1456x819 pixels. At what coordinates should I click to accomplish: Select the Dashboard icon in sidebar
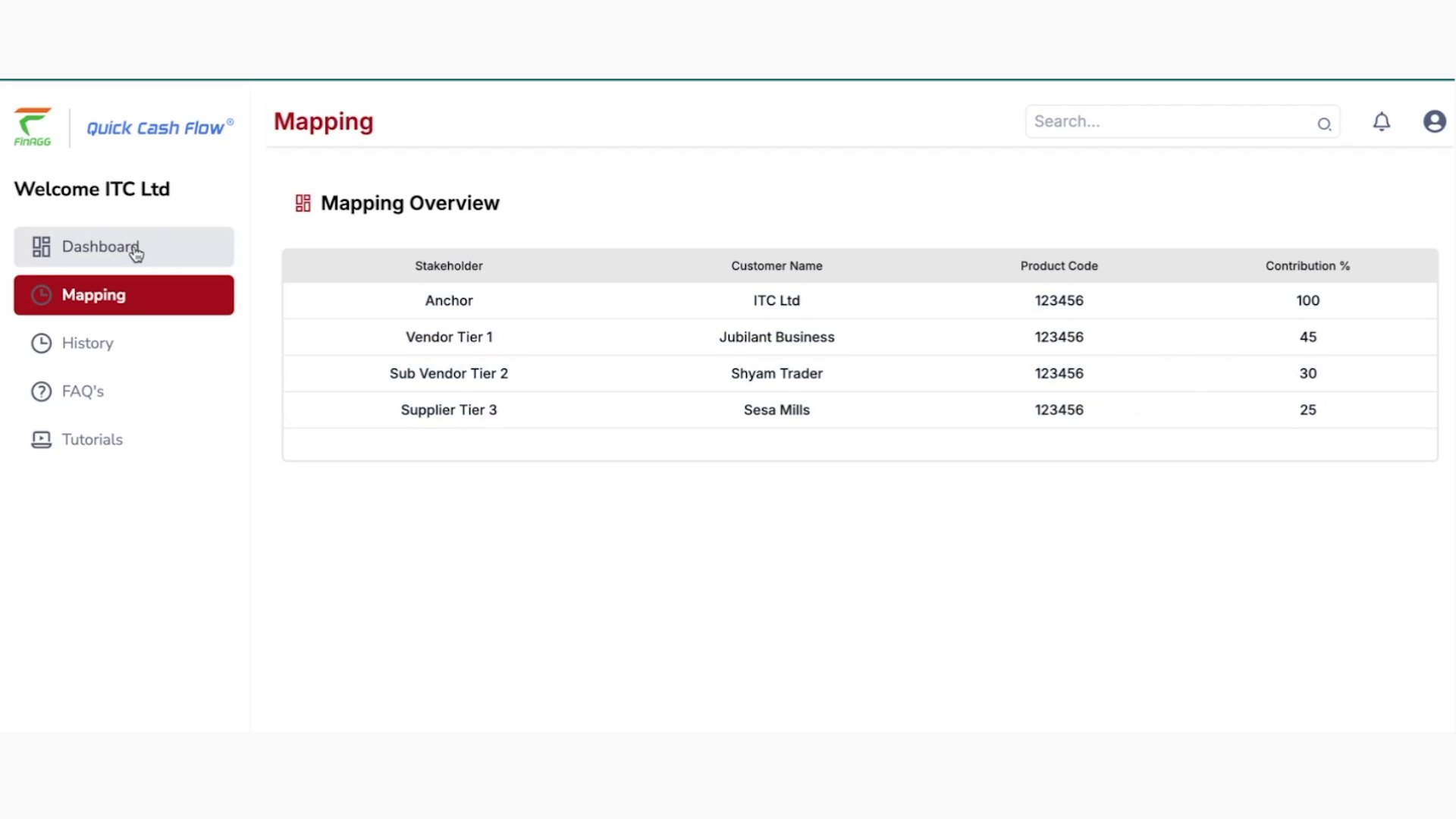click(41, 246)
